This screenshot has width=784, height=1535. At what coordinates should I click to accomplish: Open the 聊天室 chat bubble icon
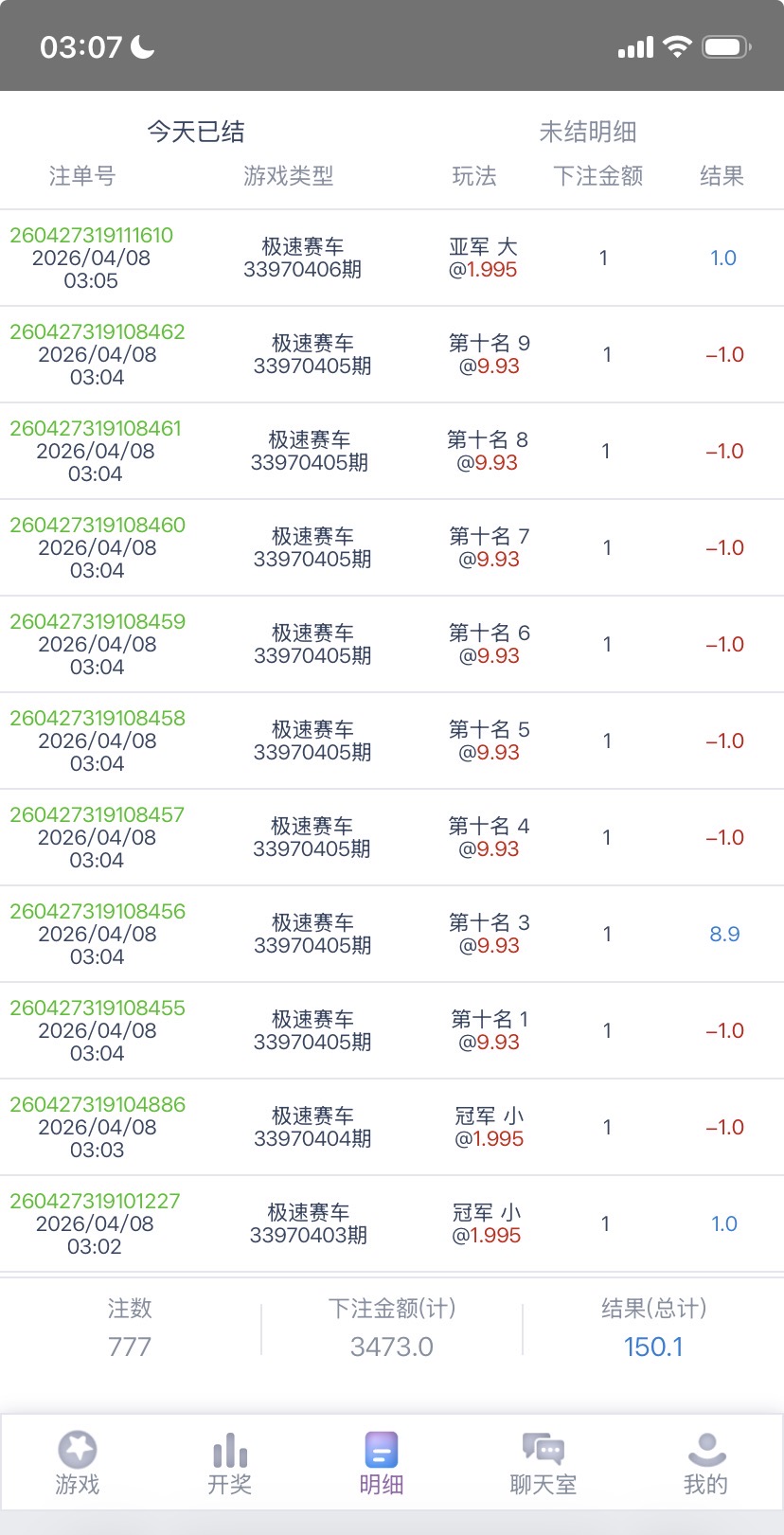(x=543, y=1450)
